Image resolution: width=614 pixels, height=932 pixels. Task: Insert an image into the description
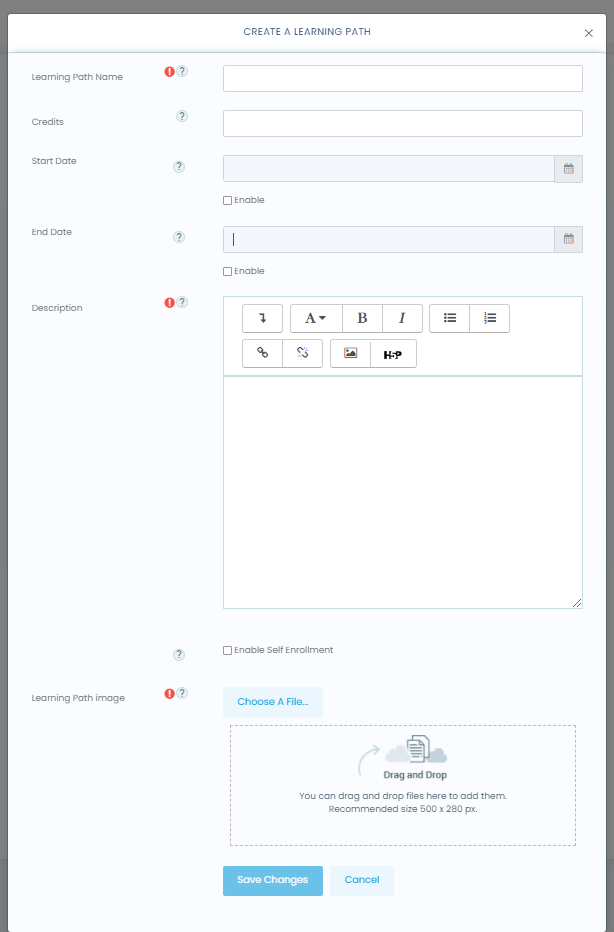[350, 354]
